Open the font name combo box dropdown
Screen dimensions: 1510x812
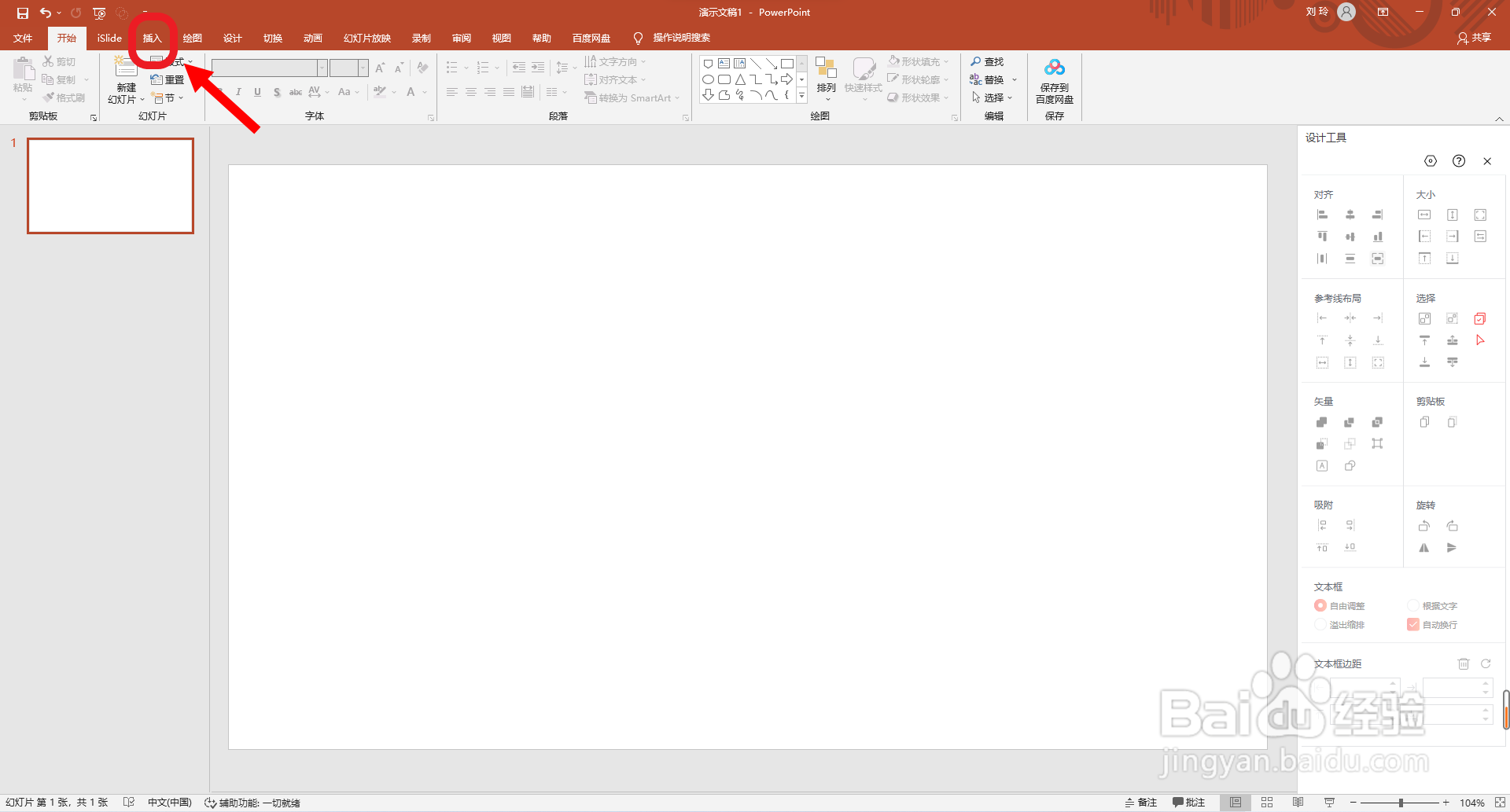(x=322, y=68)
